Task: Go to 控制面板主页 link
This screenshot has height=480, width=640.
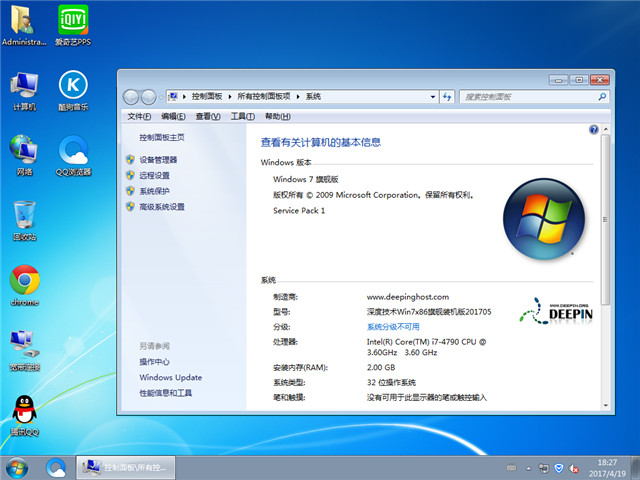Action: pyautogui.click(x=162, y=138)
